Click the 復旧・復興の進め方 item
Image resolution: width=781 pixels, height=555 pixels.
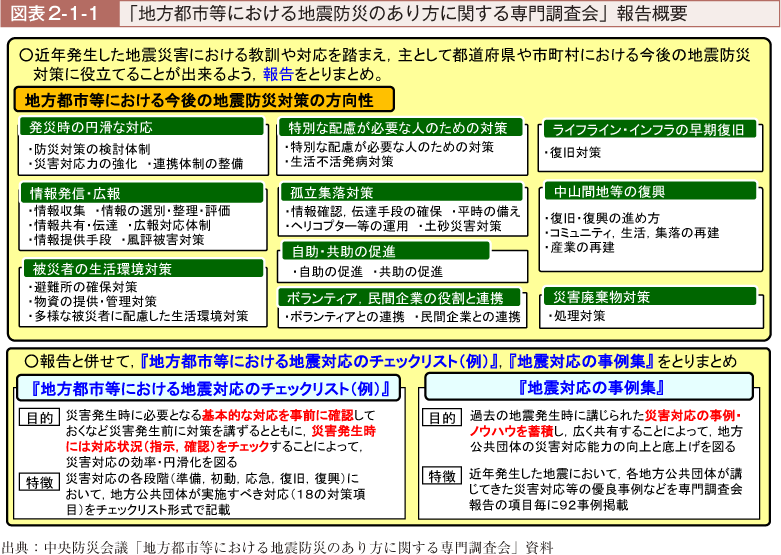602,218
